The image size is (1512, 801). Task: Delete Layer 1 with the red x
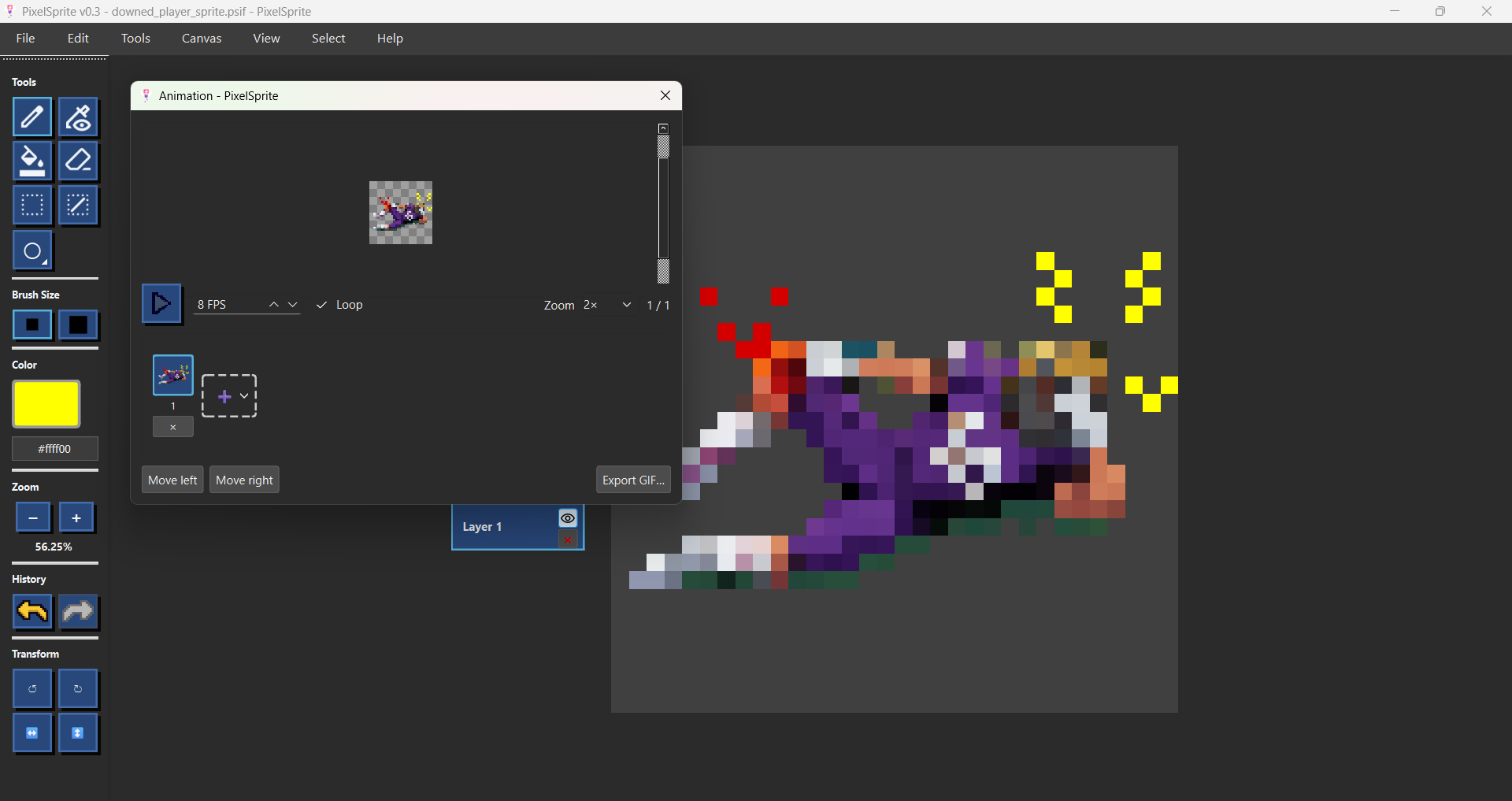tap(568, 540)
